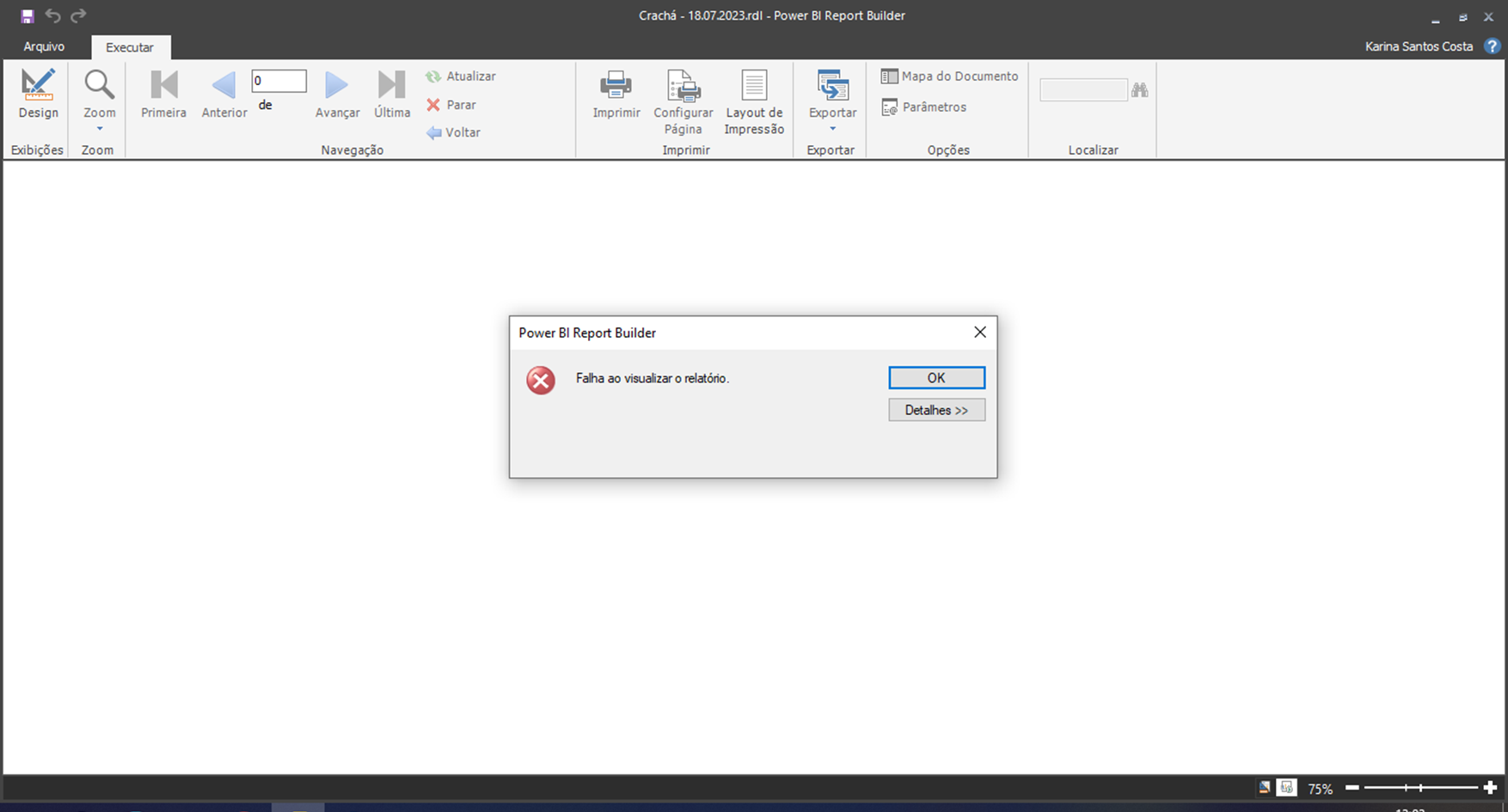1508x812 pixels.
Task: Stop rendering with Parar
Action: pos(451,105)
